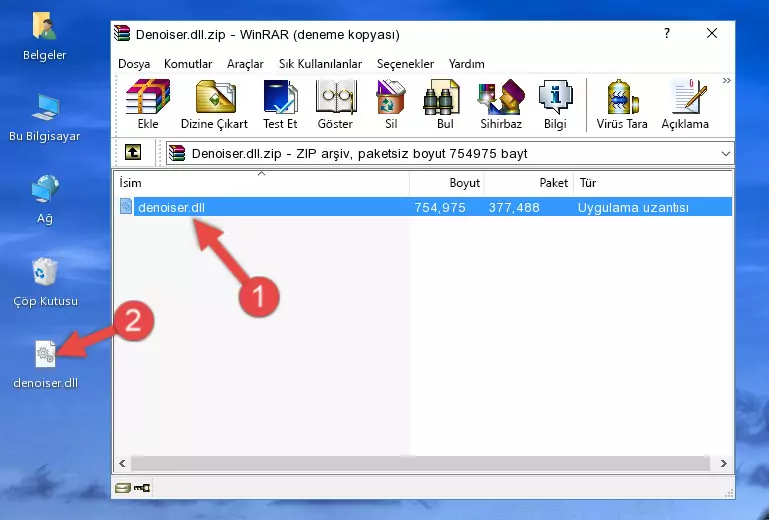Click the Sil delete icon
The height and width of the screenshot is (520, 769).
click(x=391, y=104)
